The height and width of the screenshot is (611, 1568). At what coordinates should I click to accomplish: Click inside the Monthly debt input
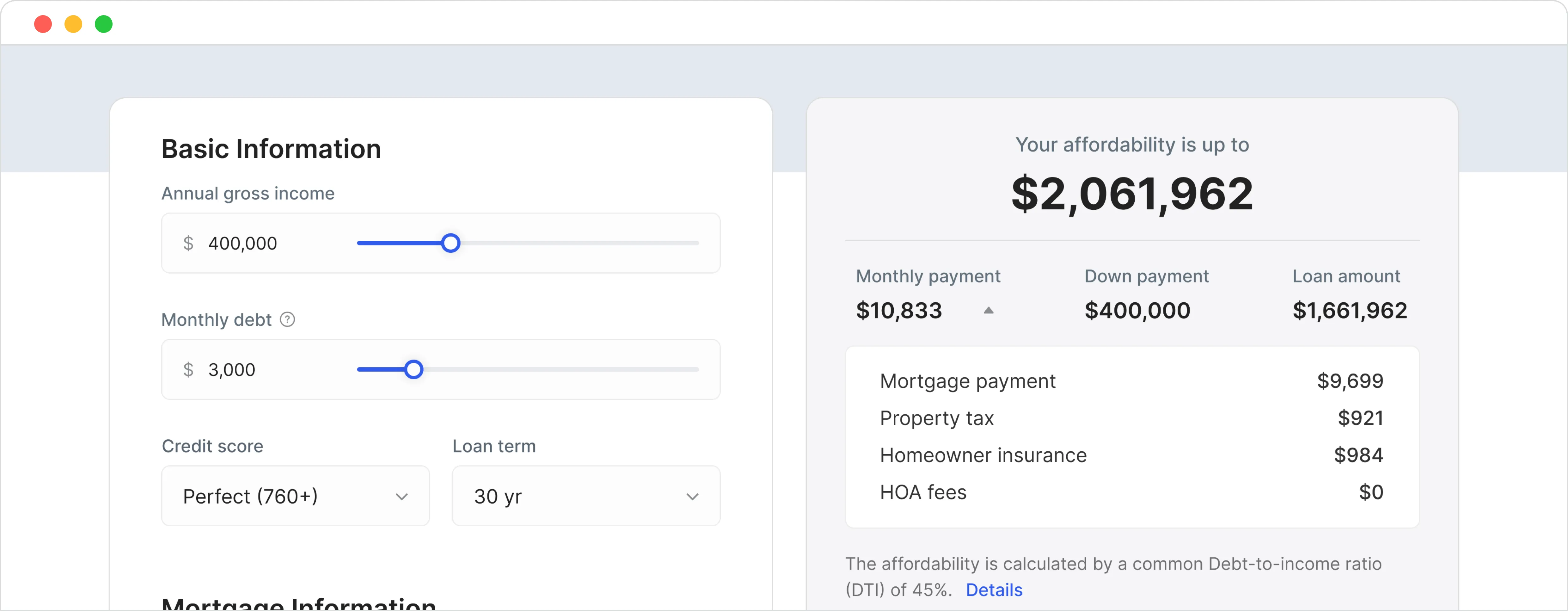256,369
